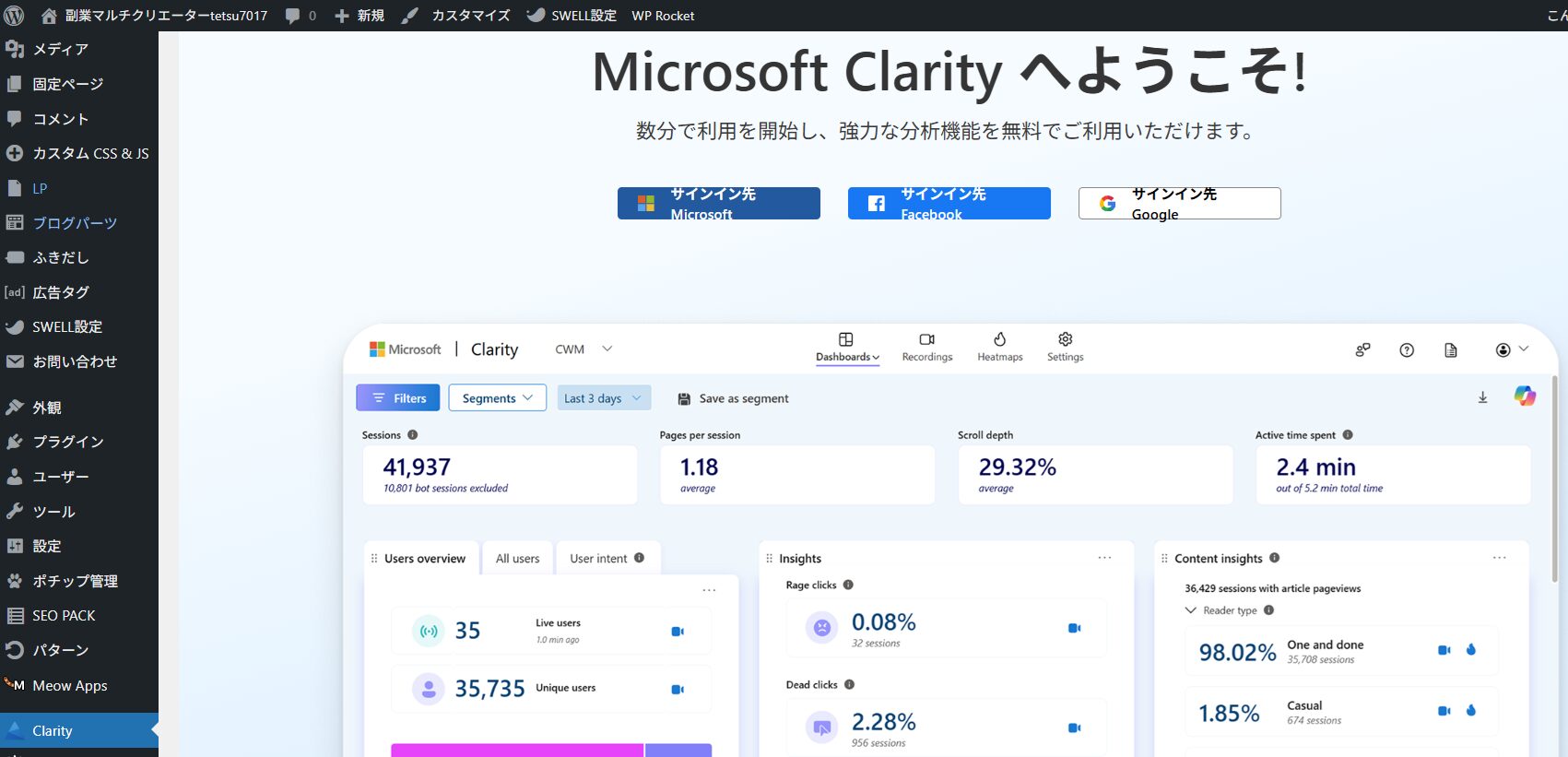This screenshot has width=1568, height=757.
Task: Open the CWM project dropdown
Action: pyautogui.click(x=584, y=349)
